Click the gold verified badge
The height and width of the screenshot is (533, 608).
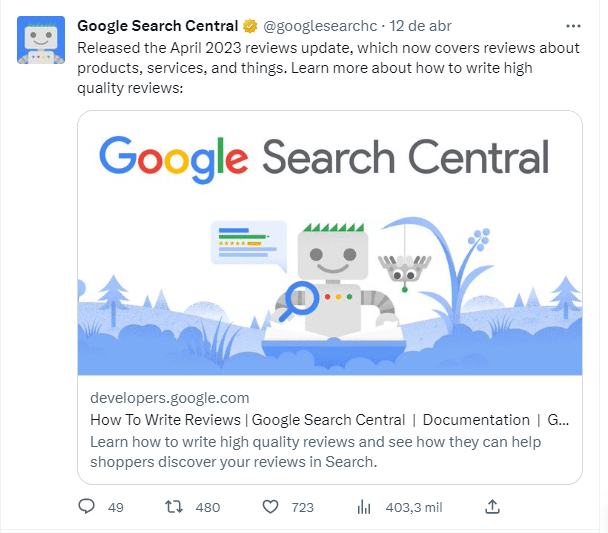click(250, 26)
